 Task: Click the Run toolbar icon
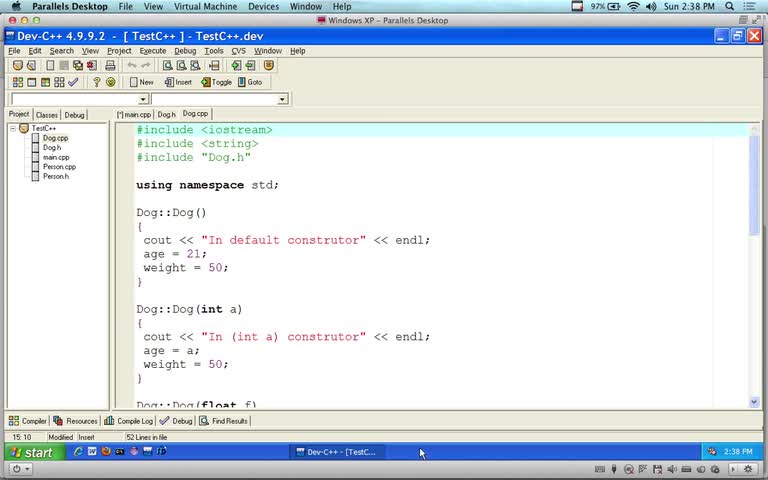pos(31,82)
